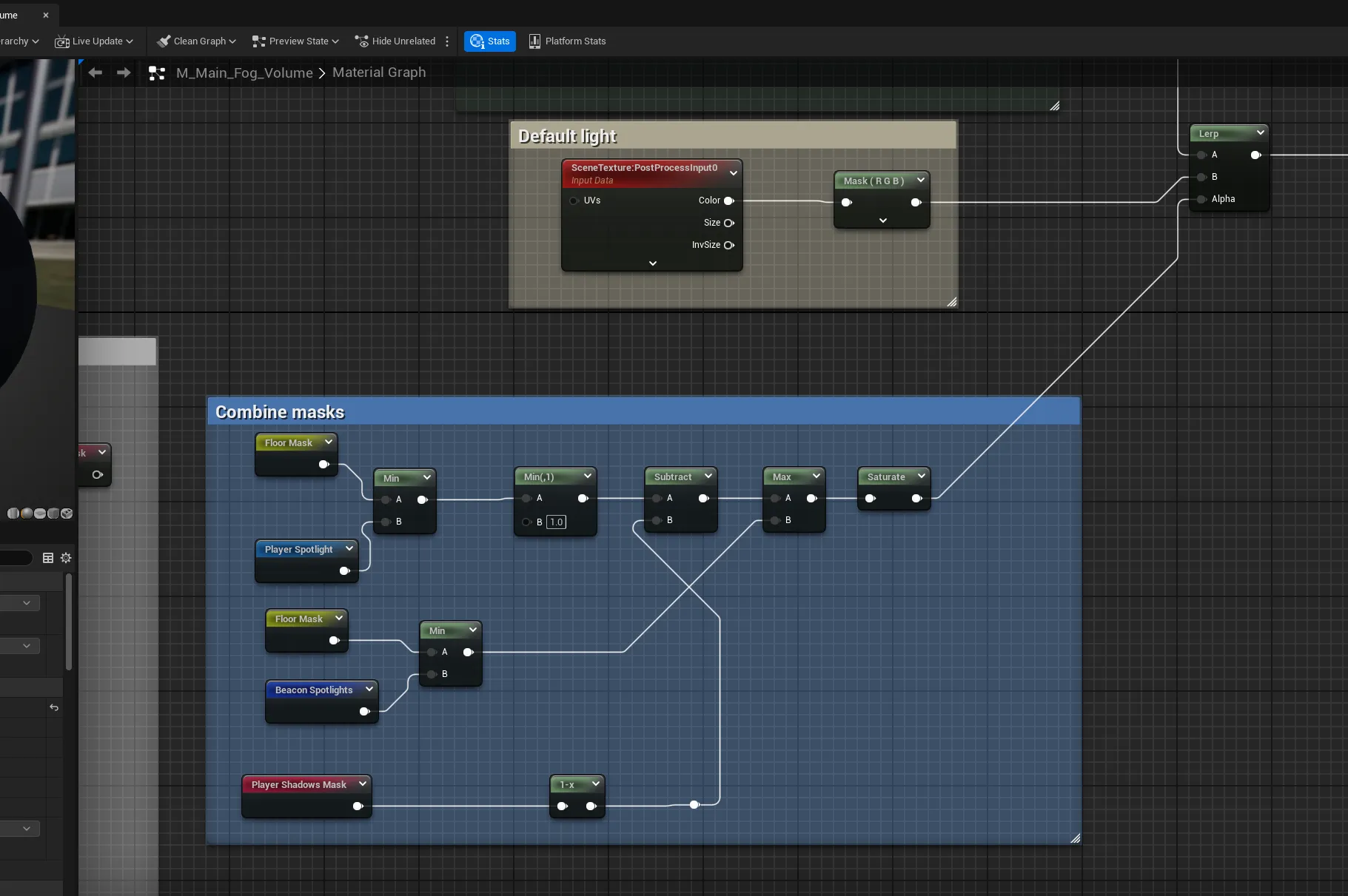Click M_Main_Fog_Volume breadcrumb
Image resolution: width=1348 pixels, height=896 pixels.
(x=244, y=73)
